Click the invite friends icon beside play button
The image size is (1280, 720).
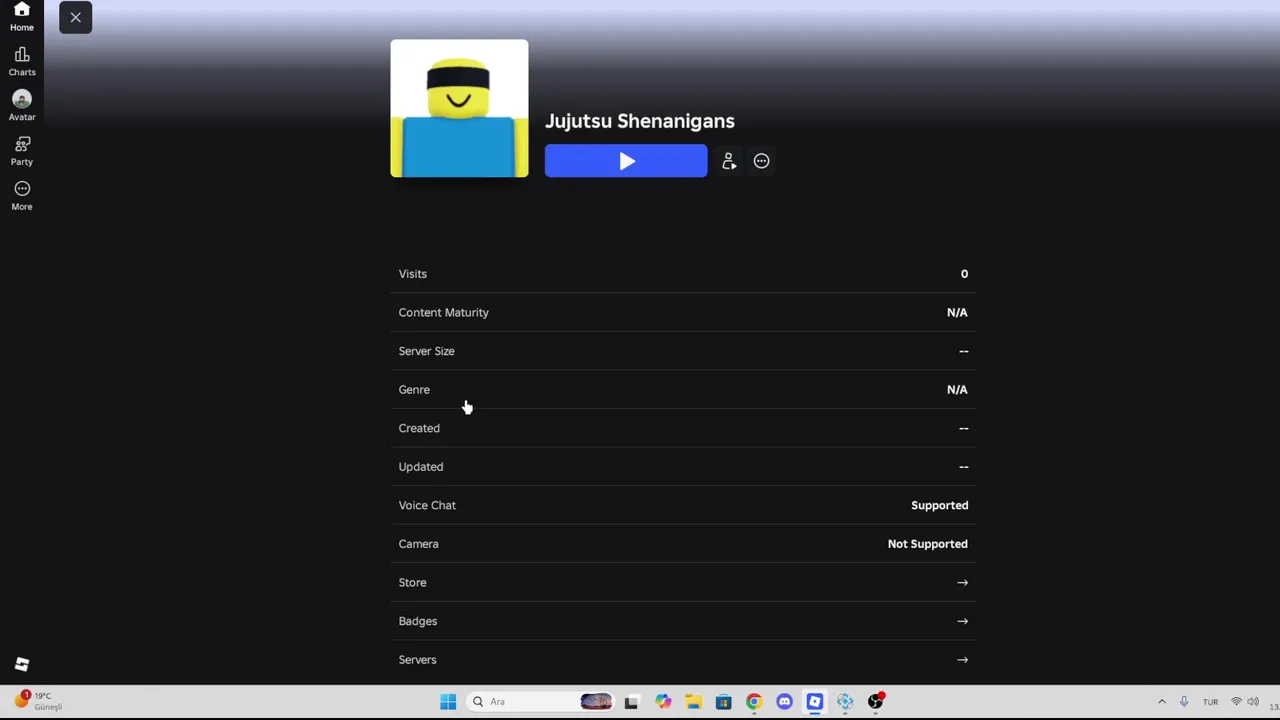pos(729,161)
